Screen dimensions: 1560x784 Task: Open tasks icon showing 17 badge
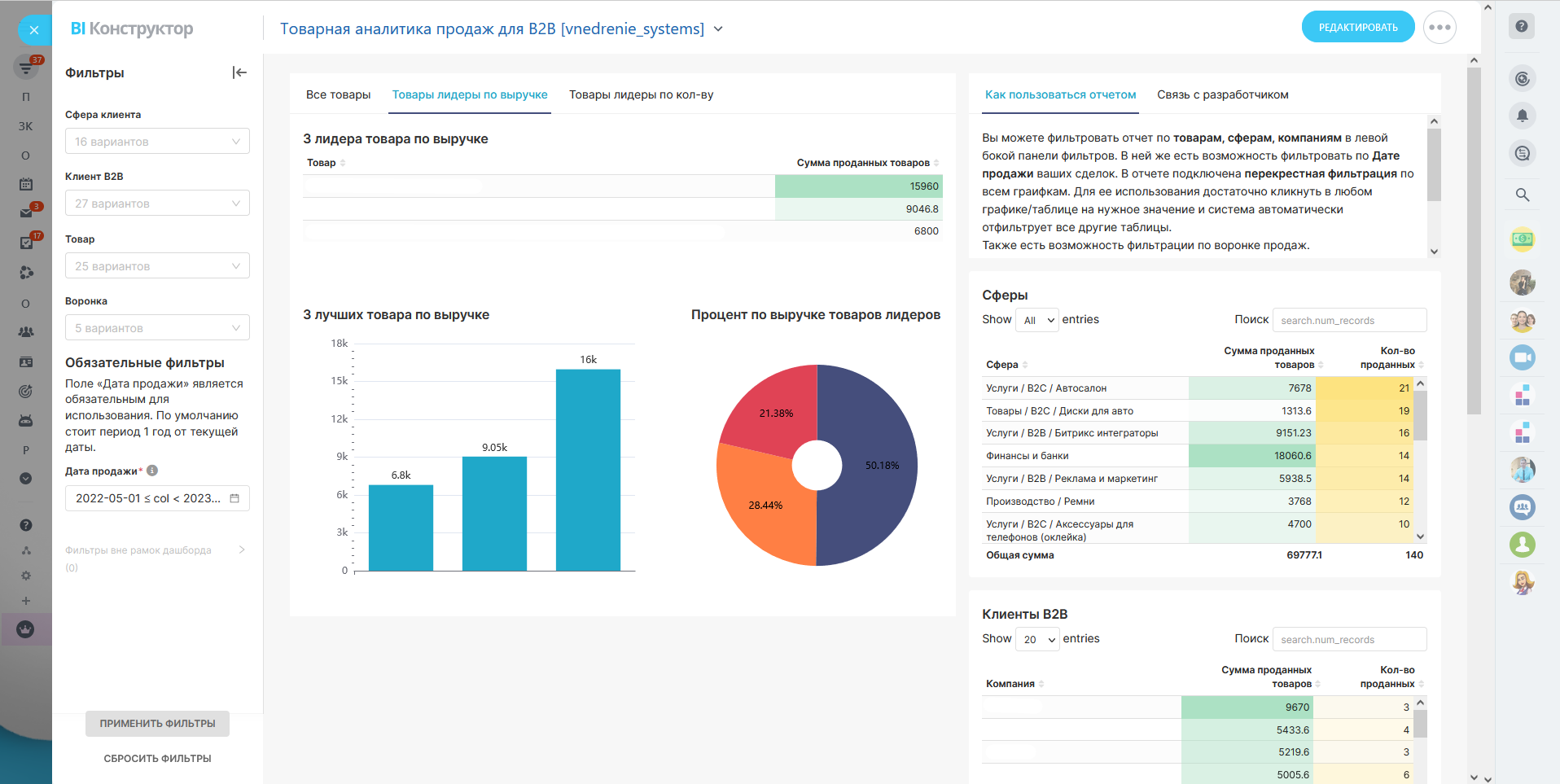click(26, 243)
